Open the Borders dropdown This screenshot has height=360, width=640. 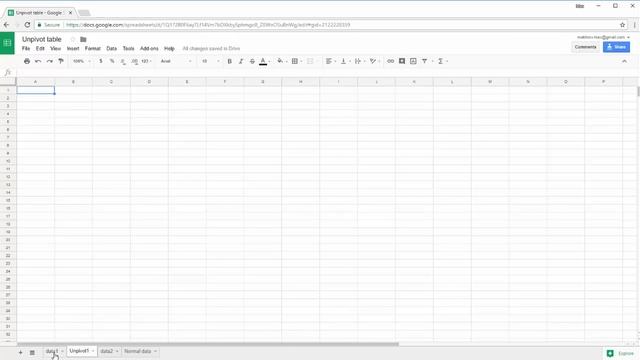coord(296,61)
